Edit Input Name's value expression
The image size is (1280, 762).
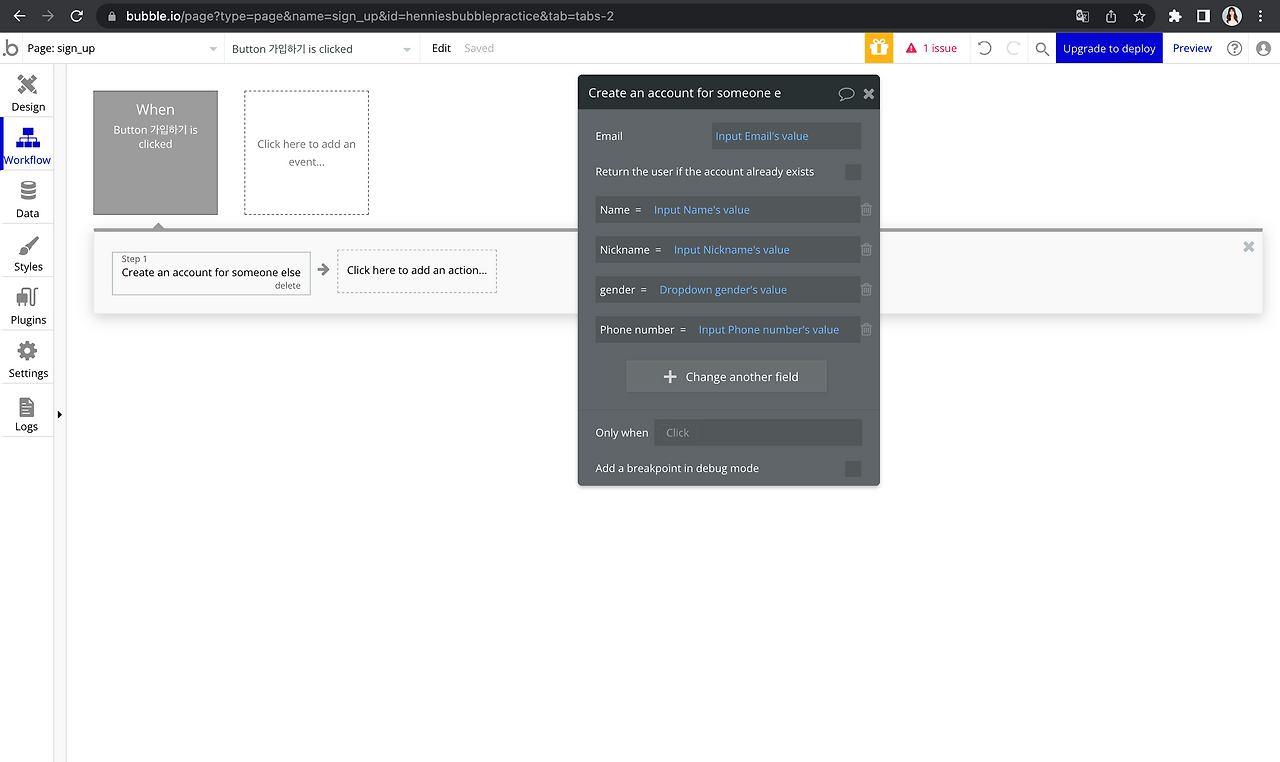click(x=701, y=210)
